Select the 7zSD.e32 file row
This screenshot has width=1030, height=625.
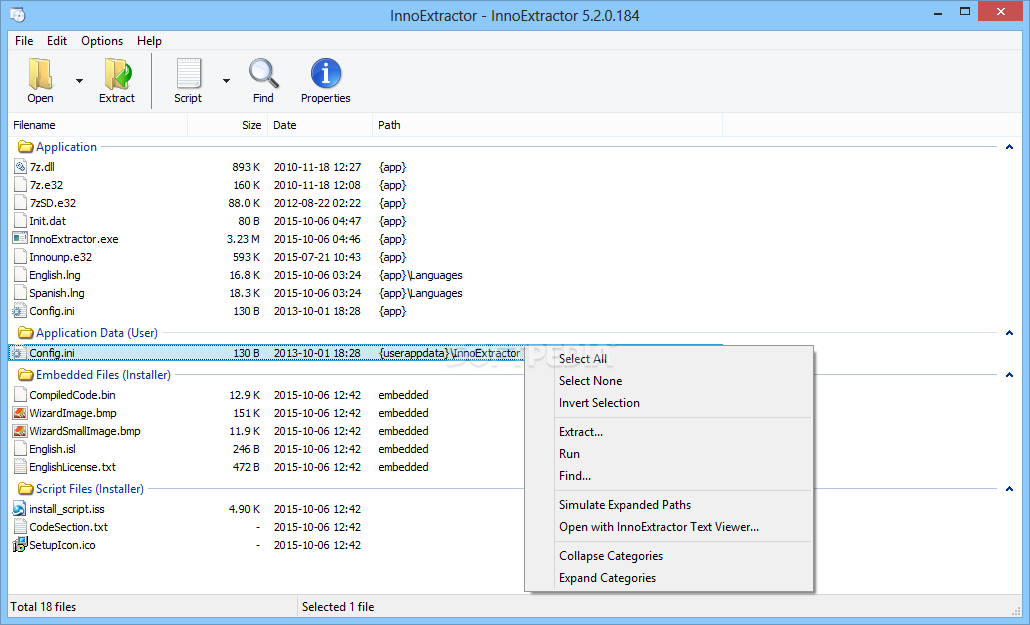(365, 203)
